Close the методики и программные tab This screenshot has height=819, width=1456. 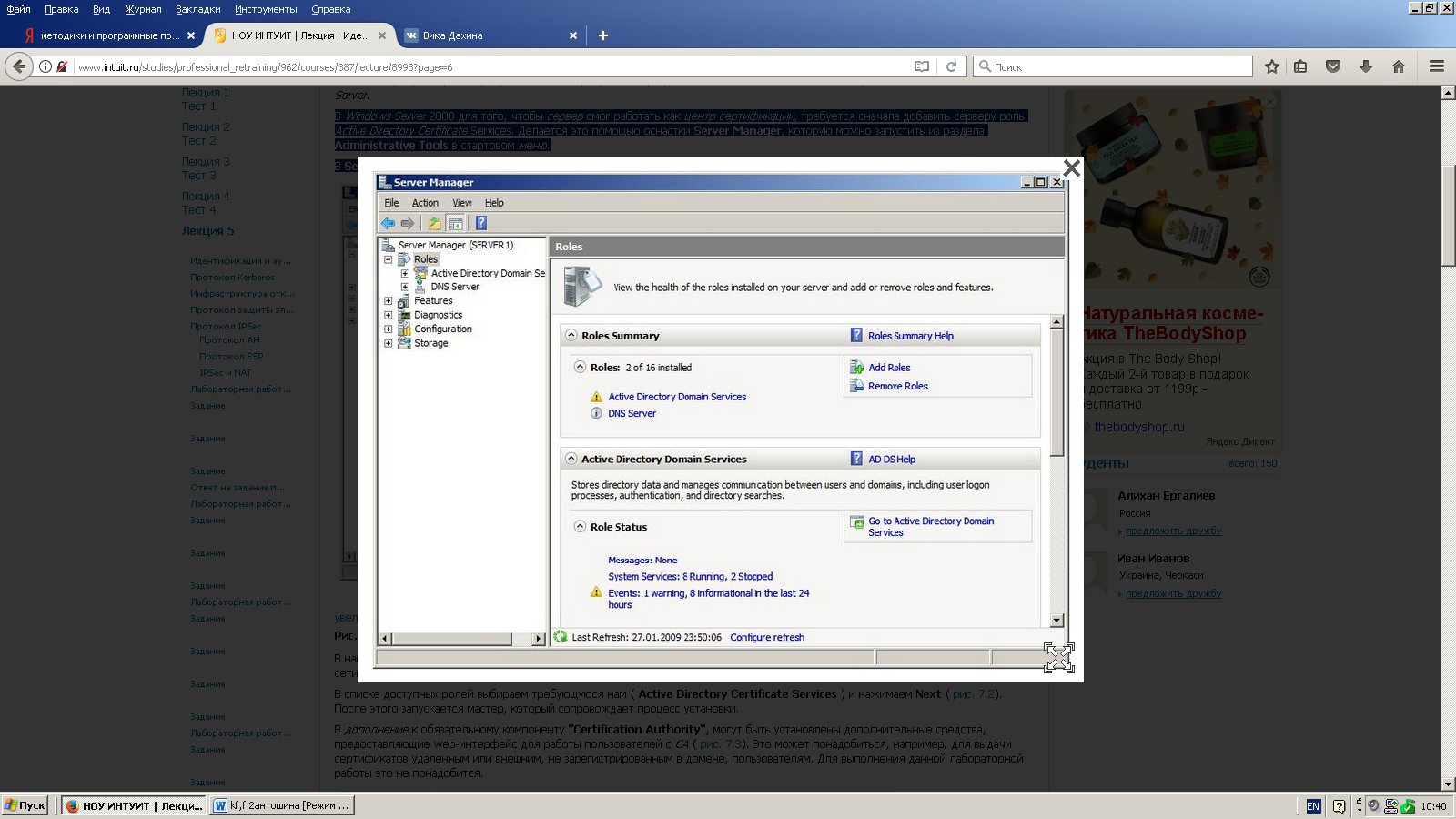(191, 35)
